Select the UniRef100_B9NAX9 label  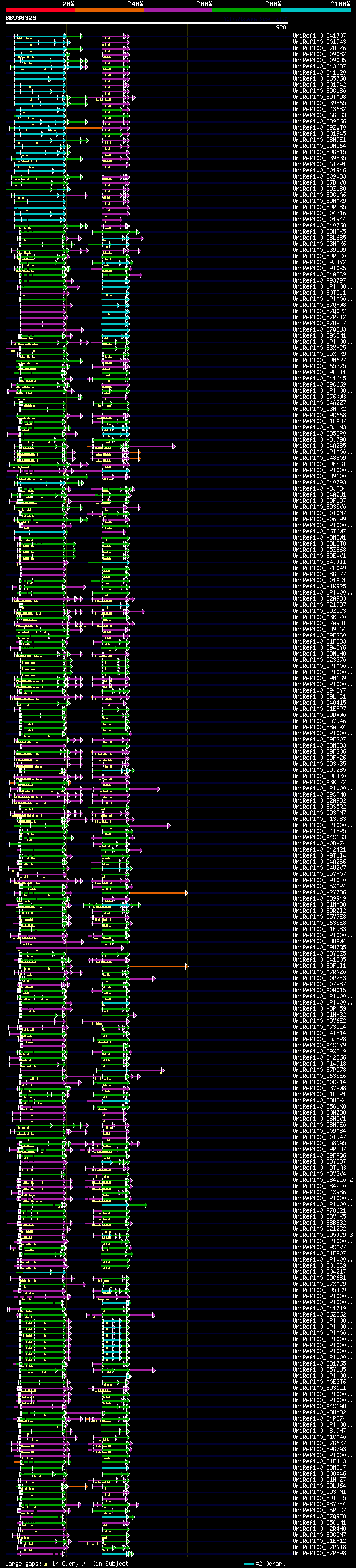(319, 201)
